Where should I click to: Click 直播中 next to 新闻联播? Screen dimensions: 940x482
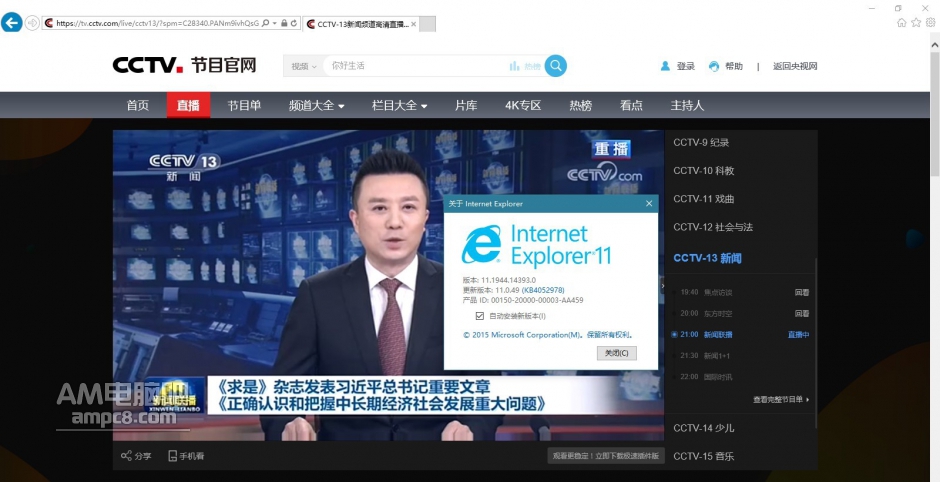coord(799,335)
